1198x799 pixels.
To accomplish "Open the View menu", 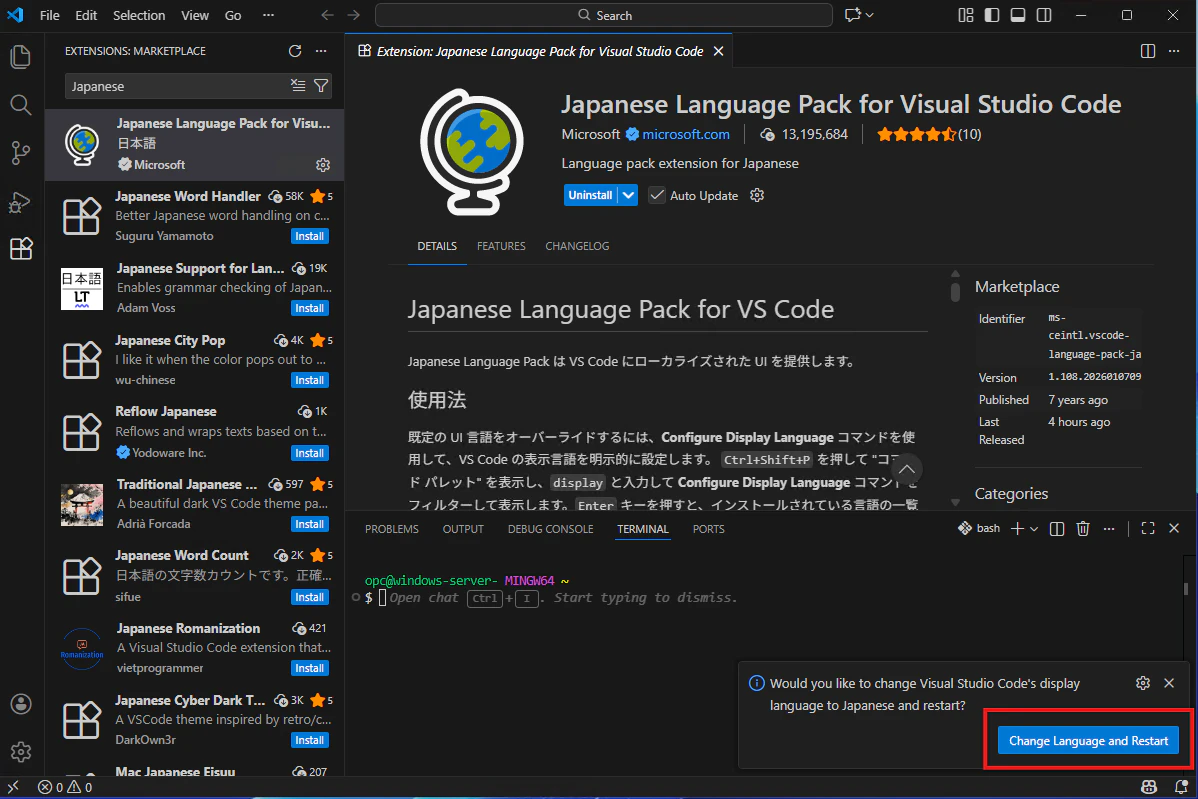I will tap(195, 15).
